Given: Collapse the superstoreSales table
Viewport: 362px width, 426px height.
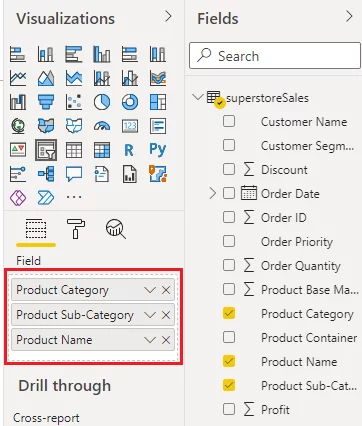Looking at the screenshot, I should click(x=198, y=97).
